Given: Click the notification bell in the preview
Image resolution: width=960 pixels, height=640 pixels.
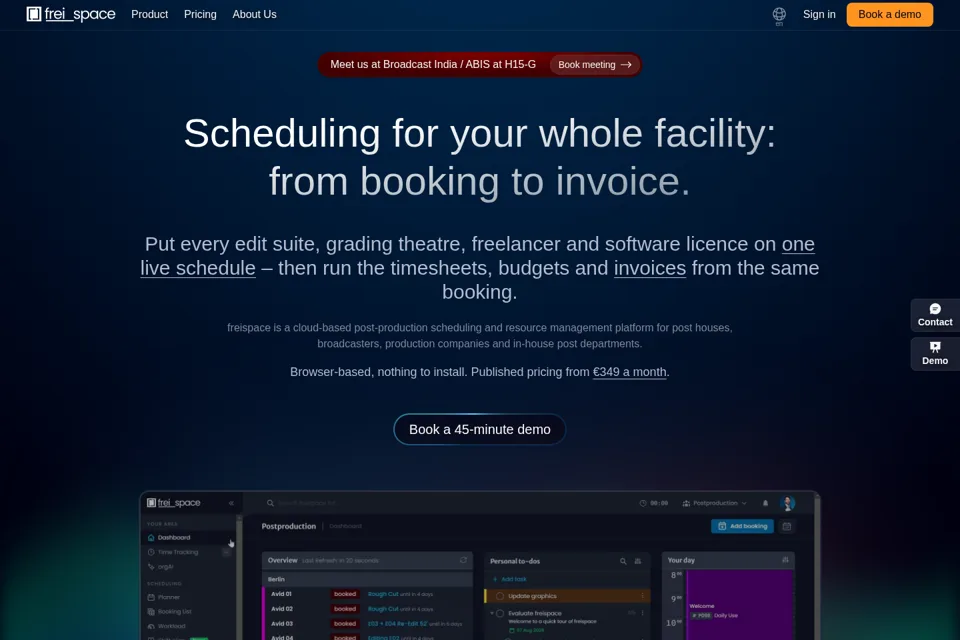Looking at the screenshot, I should pos(765,503).
